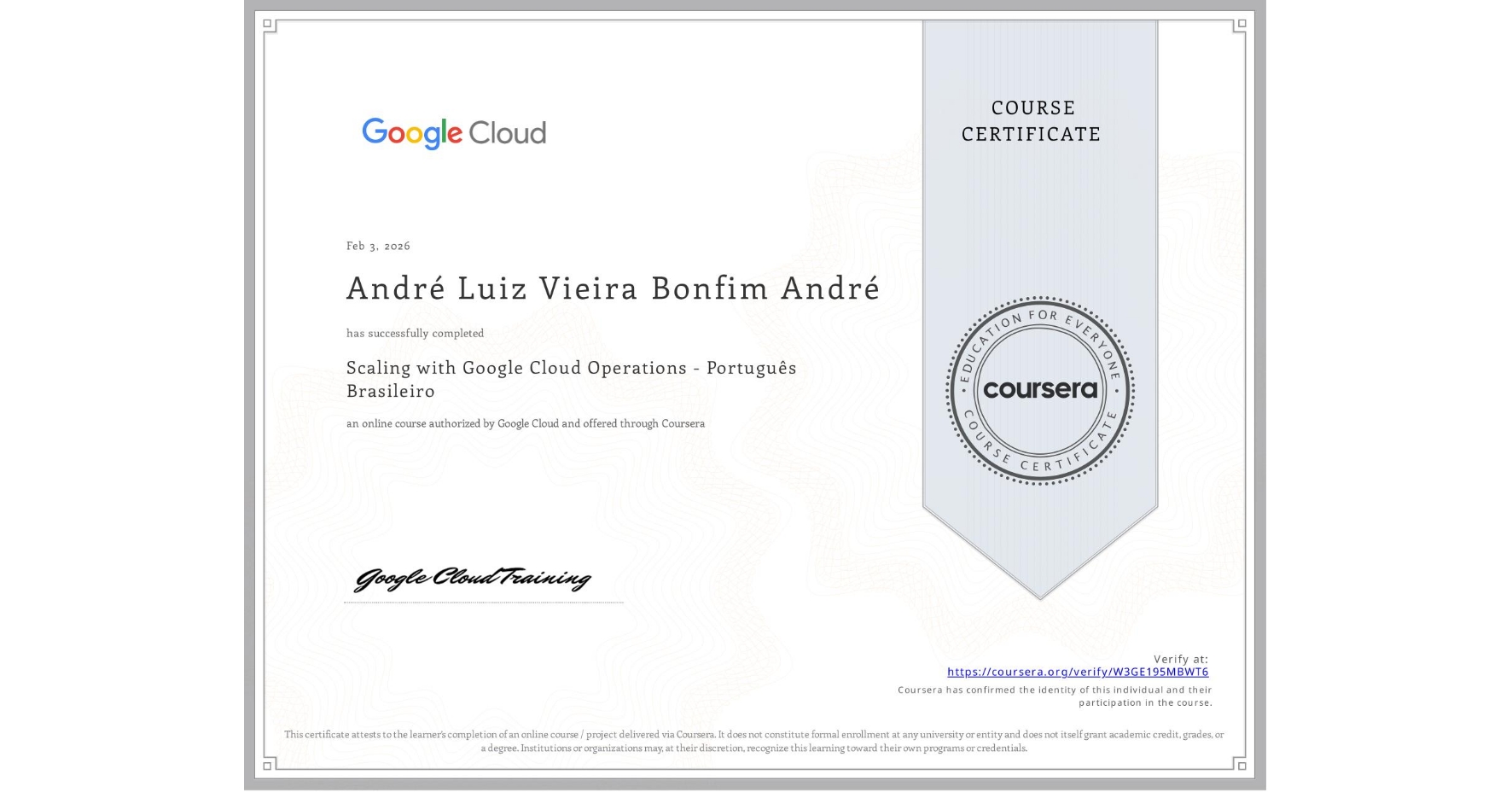Screen dimensions: 1512x792
Task: Select the Coursera identity confirmation text
Action: [x=1055, y=695]
